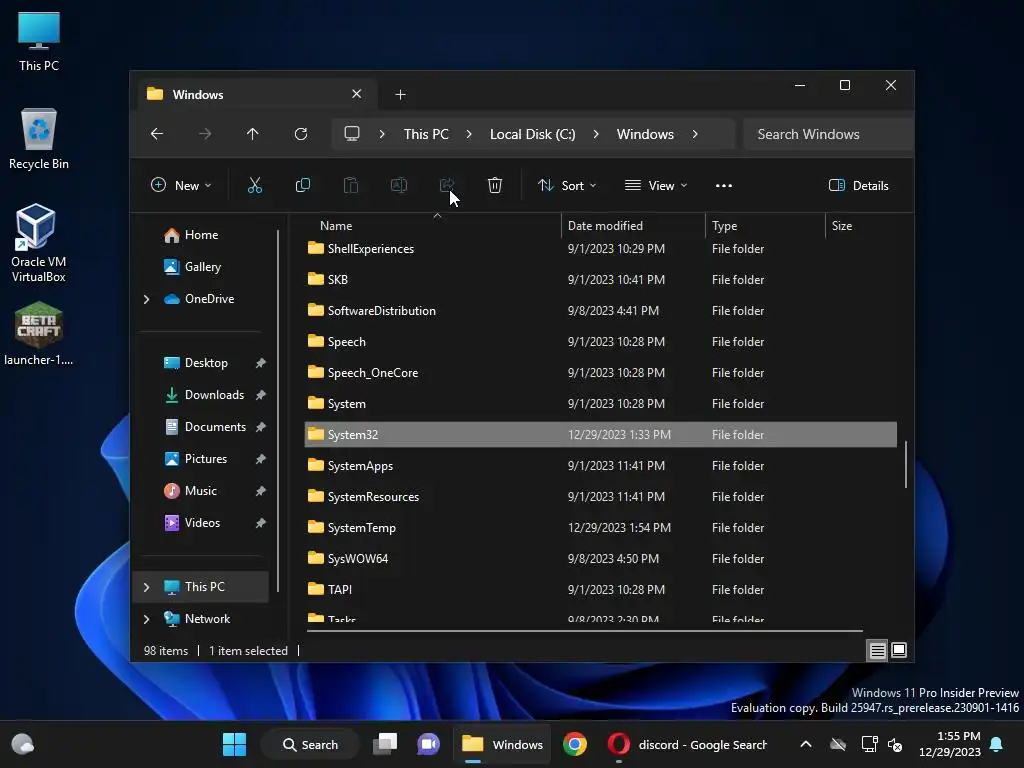The image size is (1024, 768).
Task: Toggle the Details pane button
Action: (858, 185)
